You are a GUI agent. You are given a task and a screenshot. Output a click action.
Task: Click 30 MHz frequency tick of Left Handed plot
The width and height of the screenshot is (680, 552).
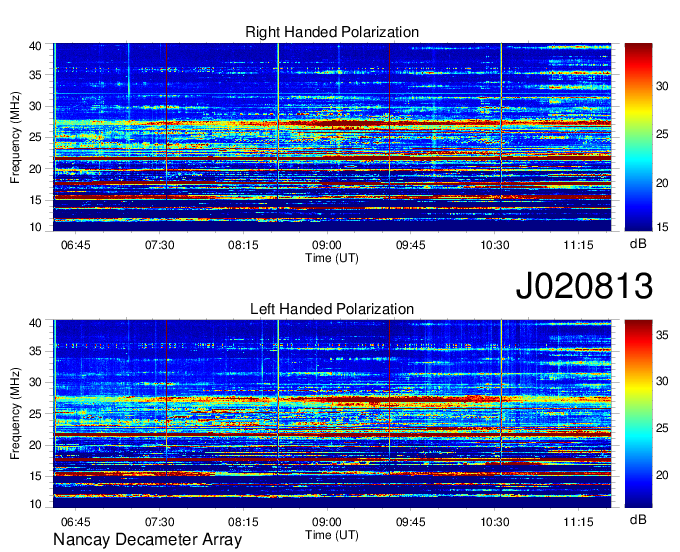click(x=35, y=382)
